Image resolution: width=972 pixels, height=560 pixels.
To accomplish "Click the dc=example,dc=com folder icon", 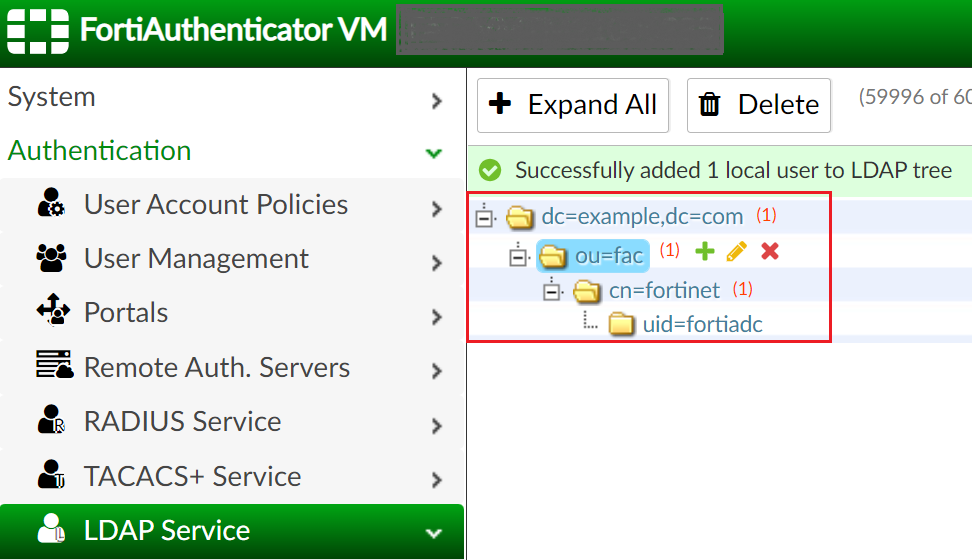I will [x=519, y=217].
